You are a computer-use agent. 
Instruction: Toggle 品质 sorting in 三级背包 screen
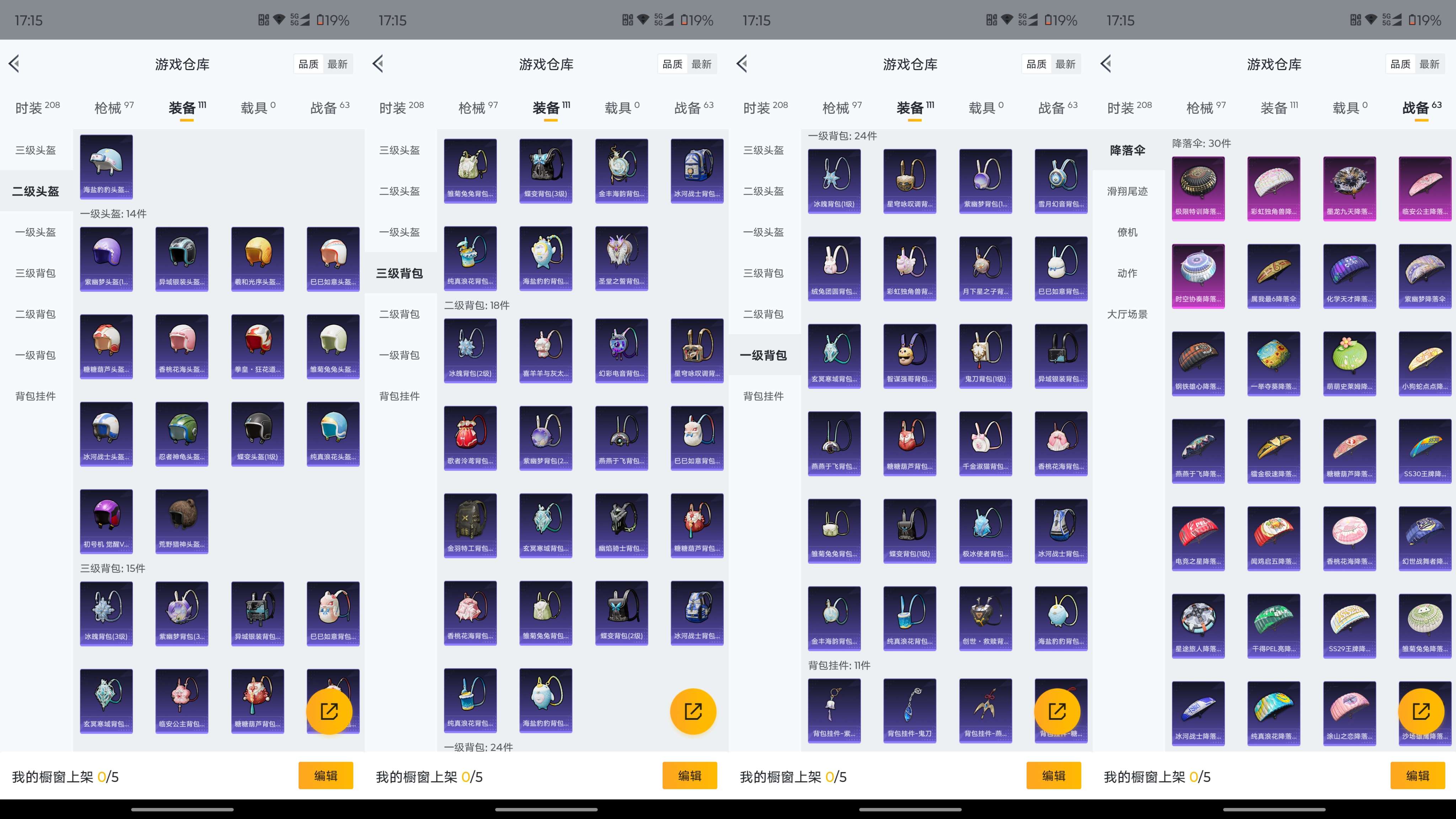point(673,64)
